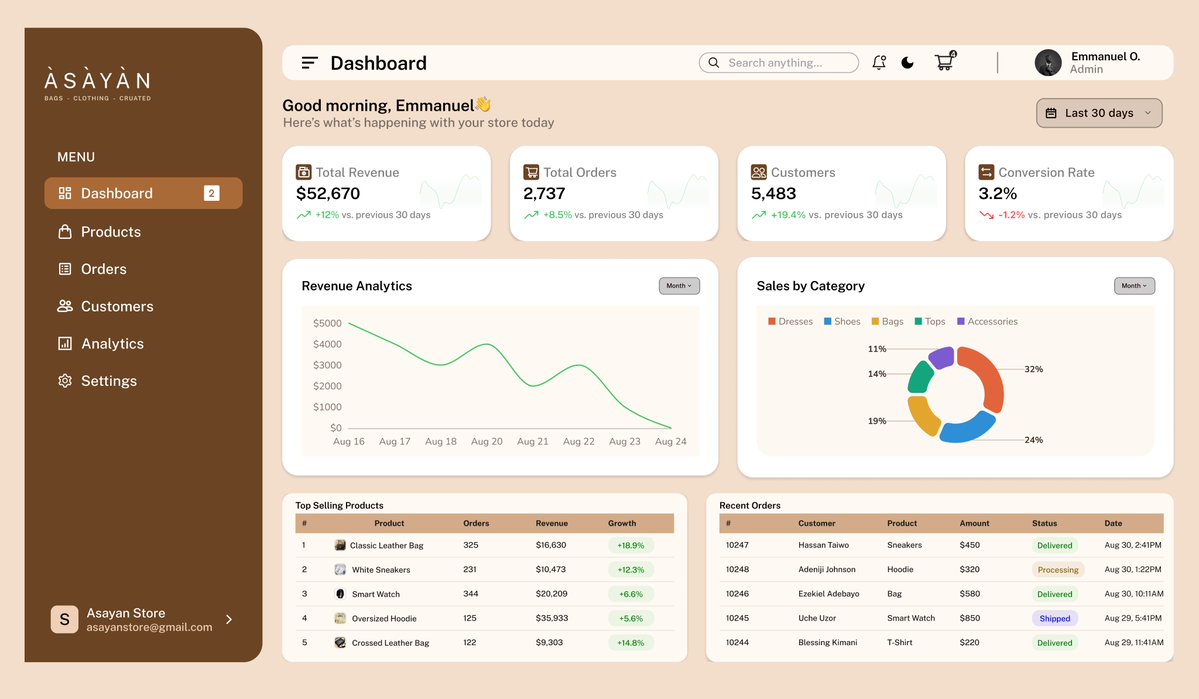The width and height of the screenshot is (1199, 699).
Task: Open the shopping cart icon
Action: 945,61
